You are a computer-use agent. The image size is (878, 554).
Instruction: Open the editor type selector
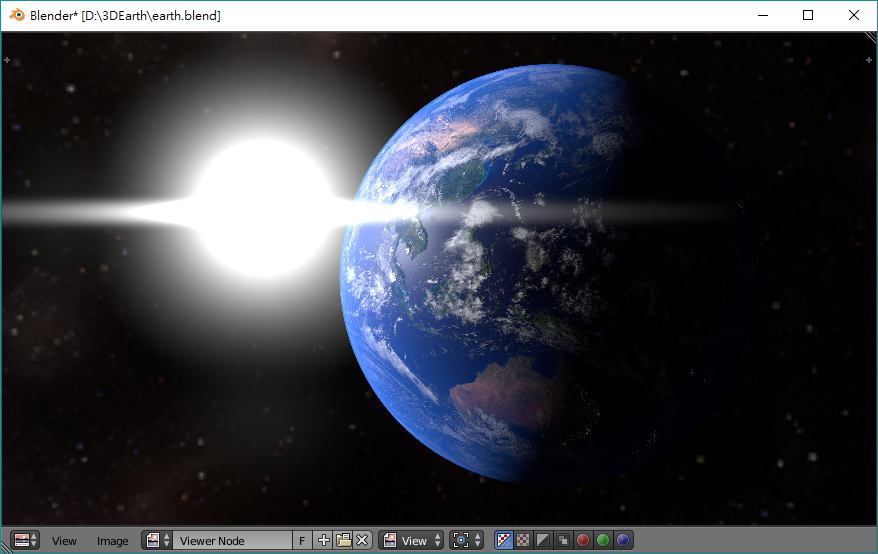click(26, 540)
